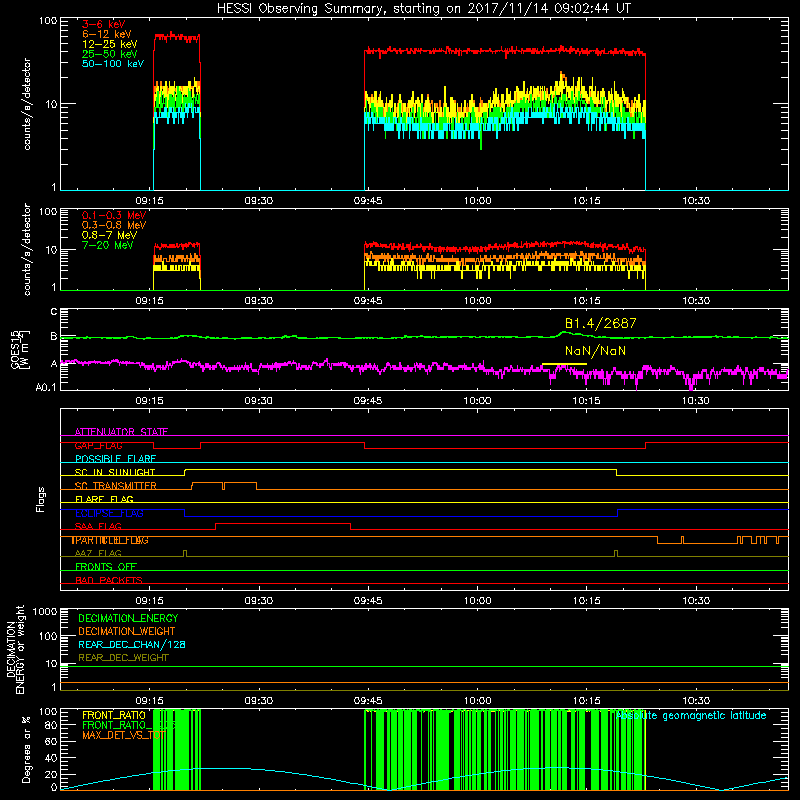The width and height of the screenshot is (800, 800).
Task: Click the 10:15 tick under the GOES panel
Action: click(587, 401)
